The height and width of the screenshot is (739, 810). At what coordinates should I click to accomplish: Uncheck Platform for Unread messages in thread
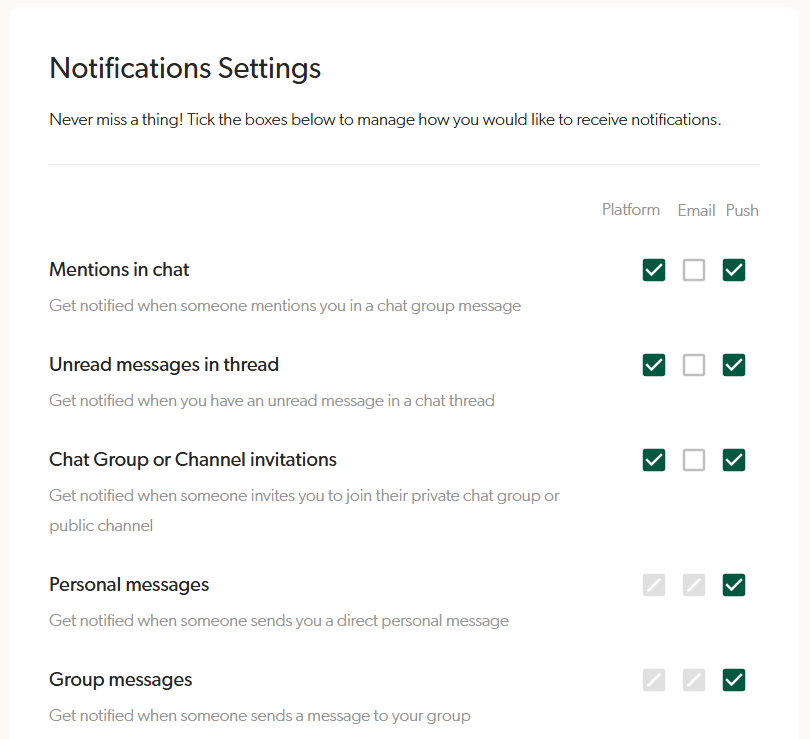click(x=654, y=365)
